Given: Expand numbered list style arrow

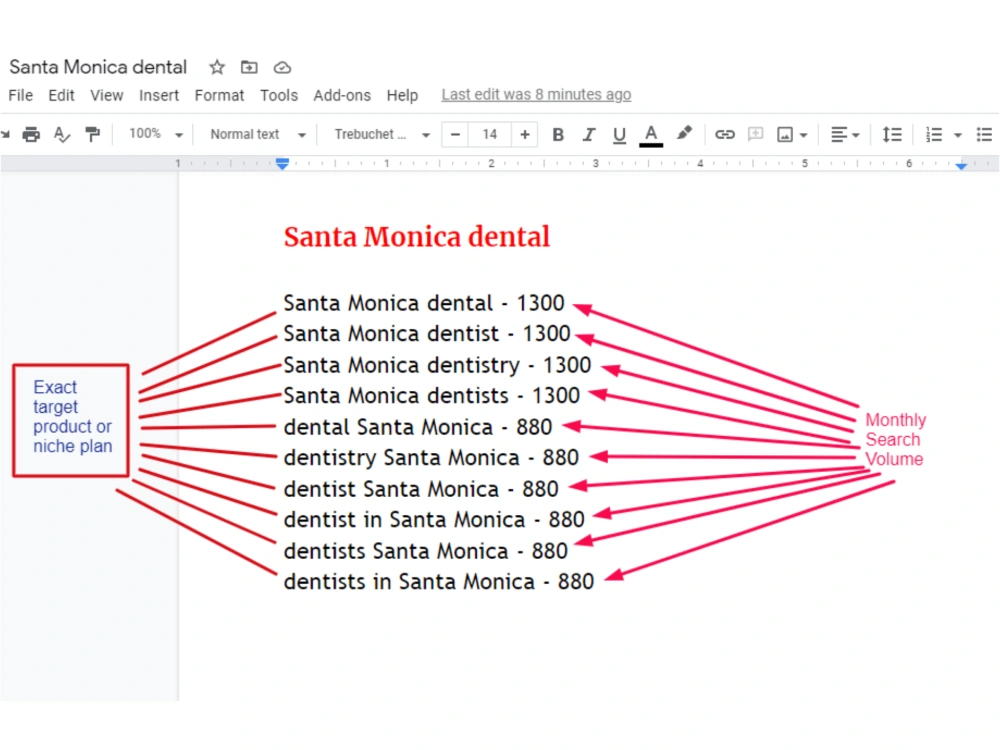Looking at the screenshot, I should pyautogui.click(x=958, y=135).
